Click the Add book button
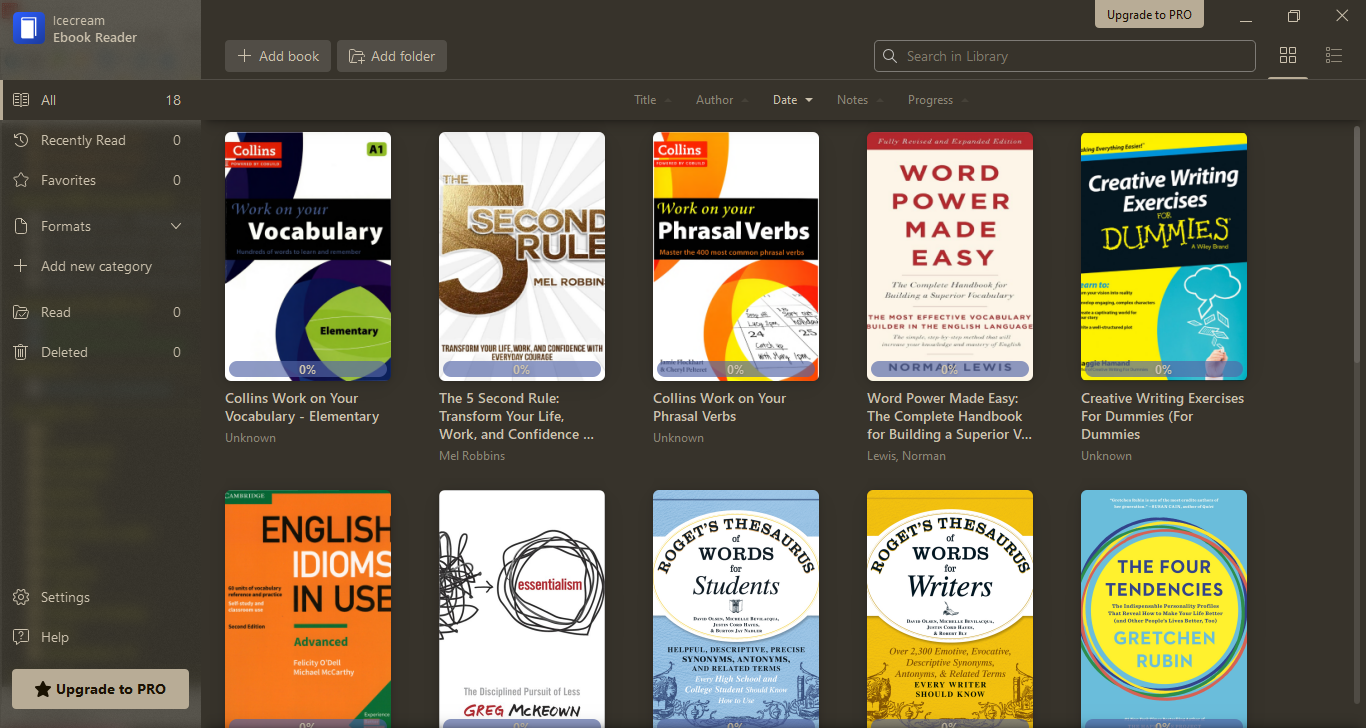The image size is (1366, 728). tap(278, 56)
